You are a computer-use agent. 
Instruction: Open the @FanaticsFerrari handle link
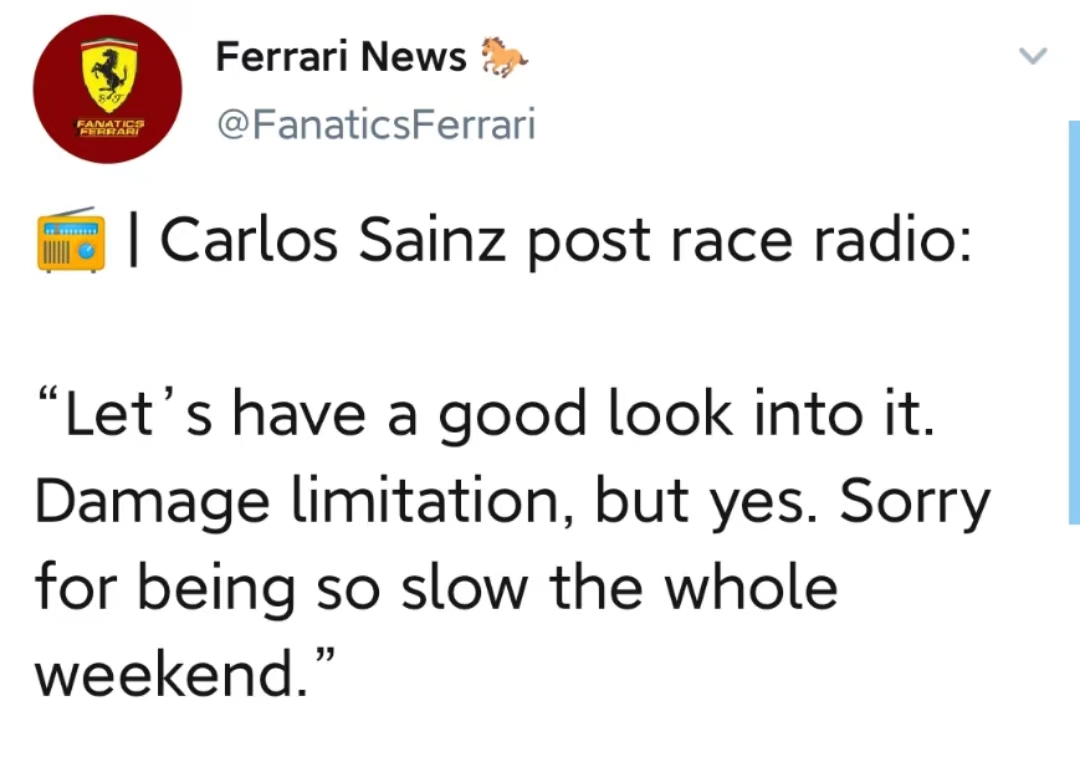(x=376, y=125)
